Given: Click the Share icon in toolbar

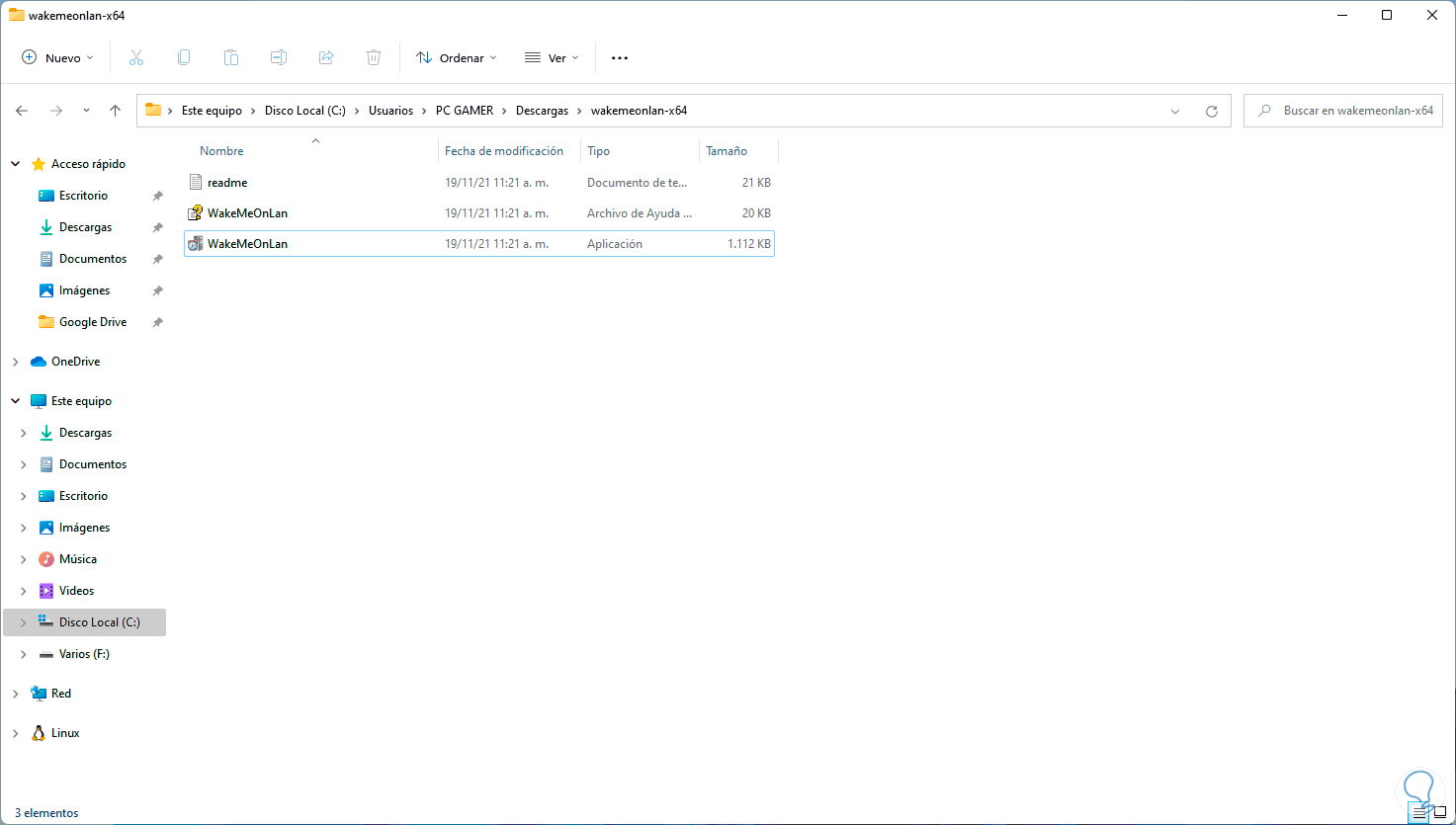Looking at the screenshot, I should (x=326, y=58).
